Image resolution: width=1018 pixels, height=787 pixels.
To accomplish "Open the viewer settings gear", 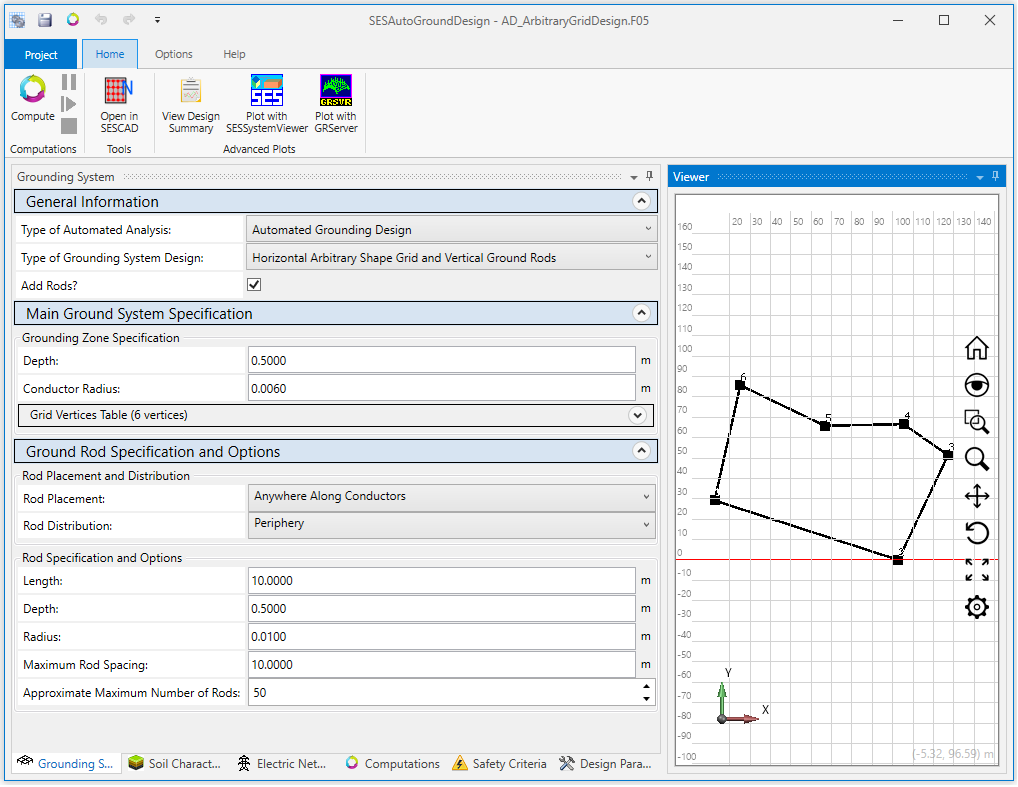I will 976,607.
